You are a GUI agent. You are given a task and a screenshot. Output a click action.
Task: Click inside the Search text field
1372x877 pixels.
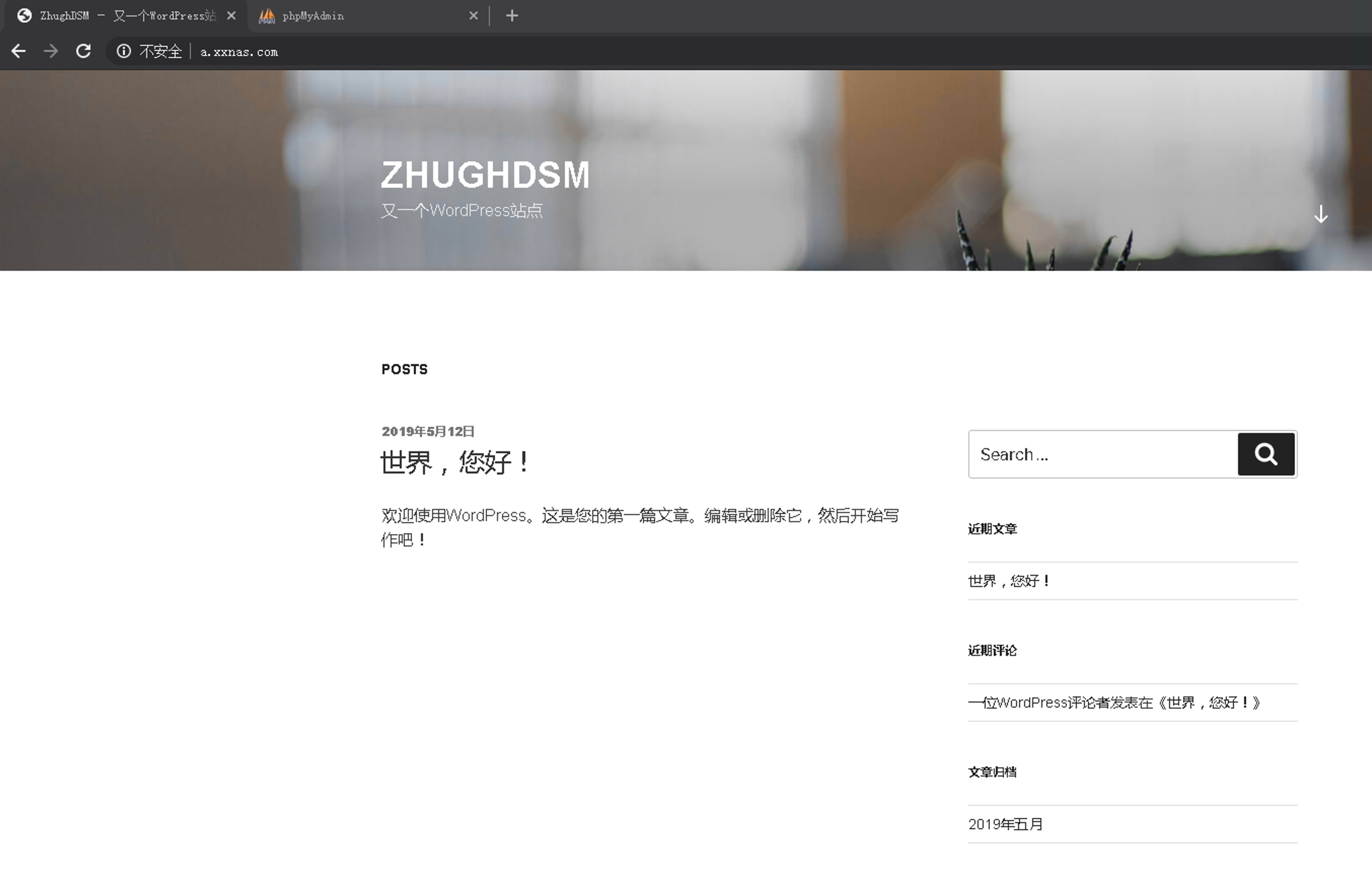pos(1103,454)
